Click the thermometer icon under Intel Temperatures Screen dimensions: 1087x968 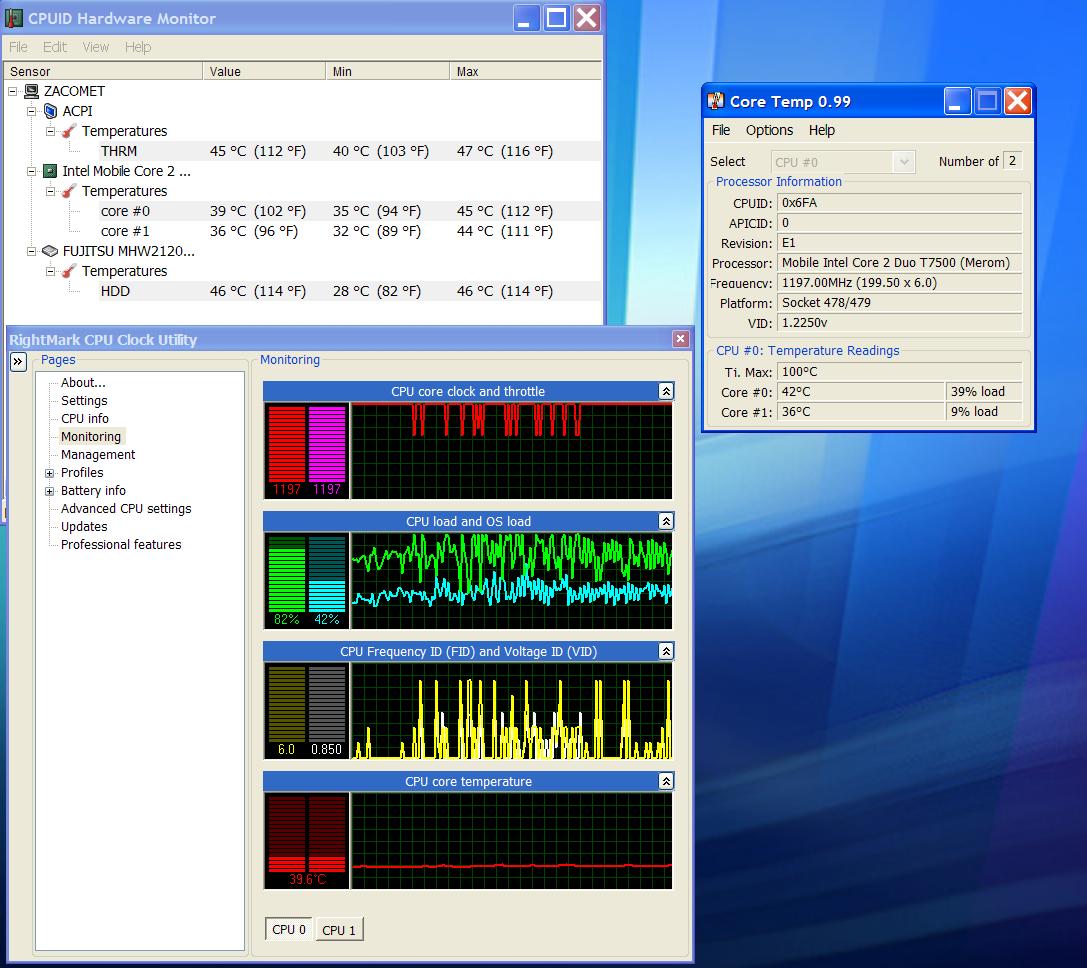(x=69, y=191)
